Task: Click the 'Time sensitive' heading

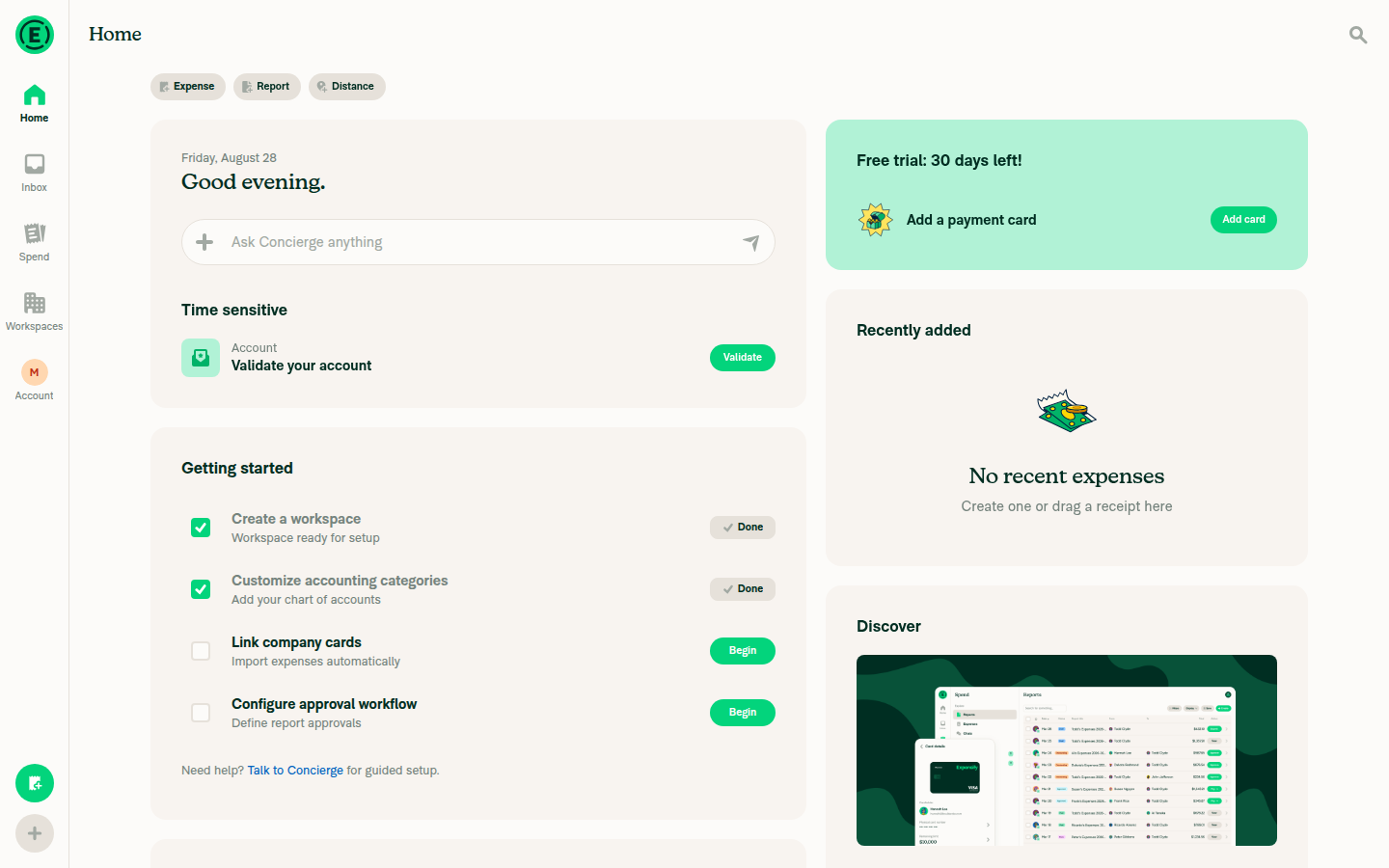Action: [x=234, y=310]
